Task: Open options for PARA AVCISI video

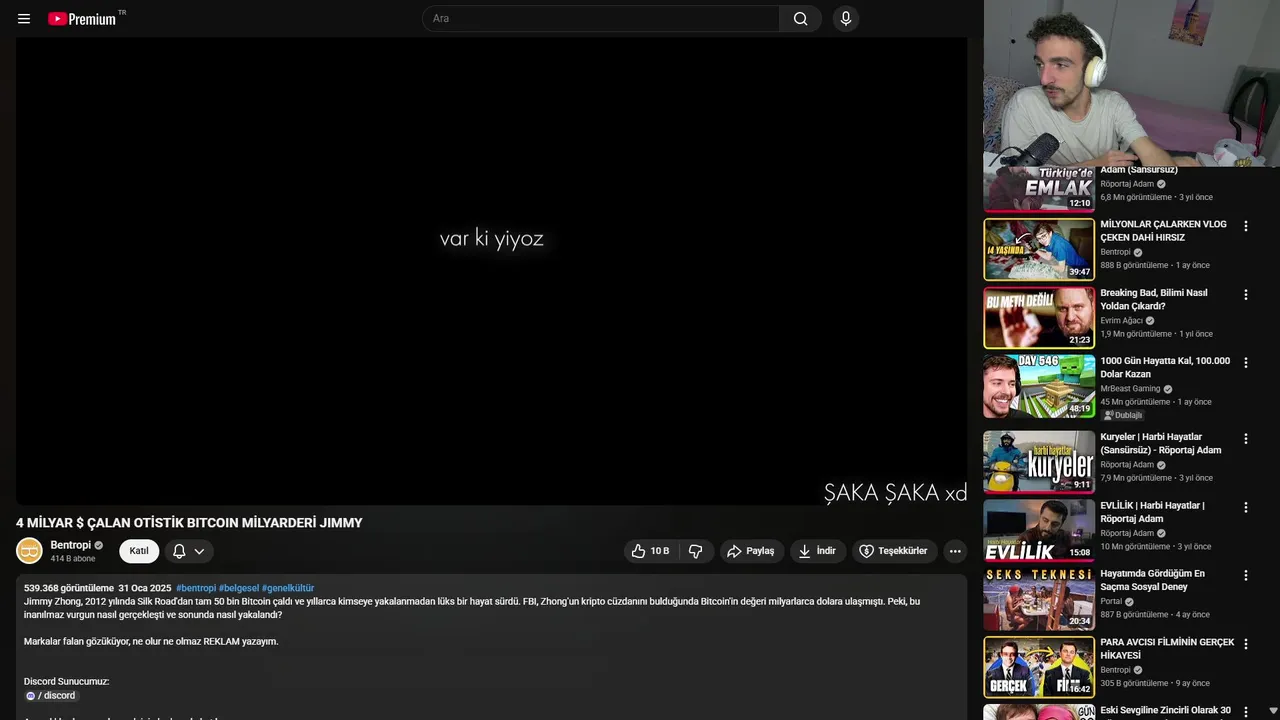Action: (x=1246, y=644)
